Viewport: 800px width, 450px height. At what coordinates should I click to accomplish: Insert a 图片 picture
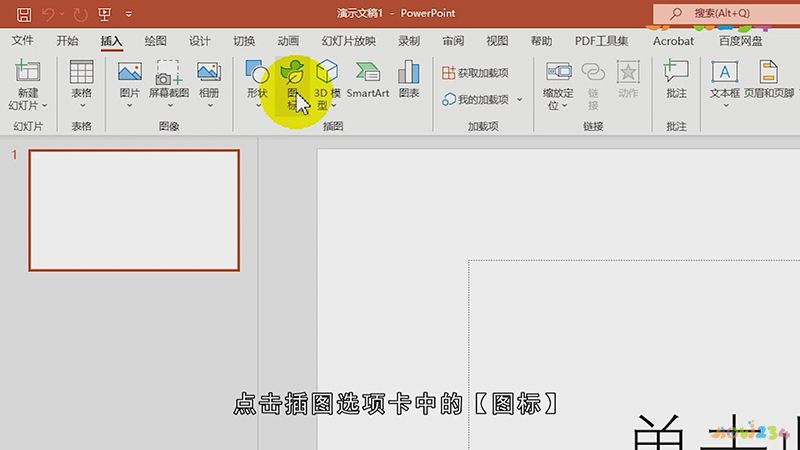coord(130,72)
